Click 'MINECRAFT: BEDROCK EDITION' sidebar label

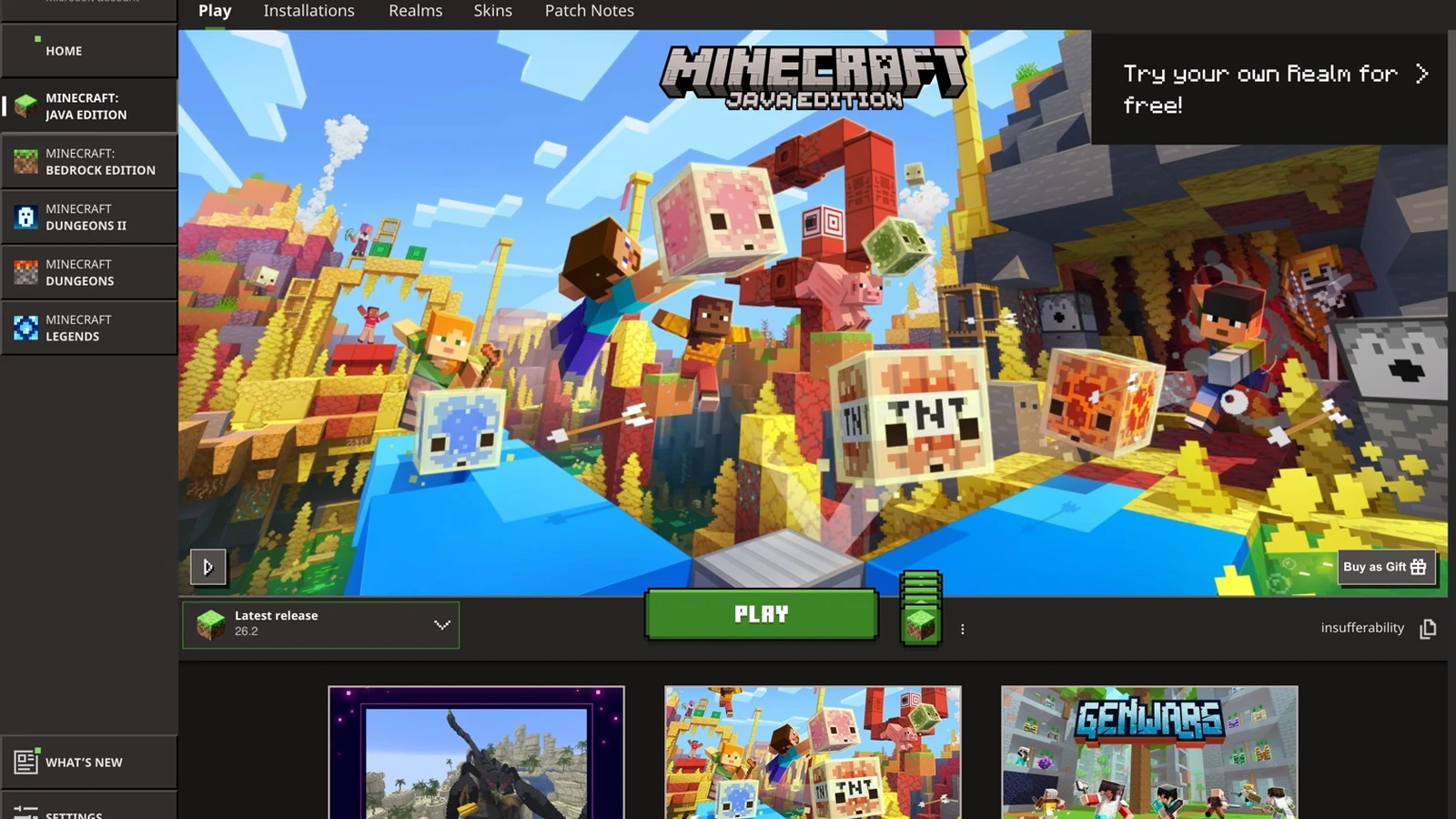[100, 162]
